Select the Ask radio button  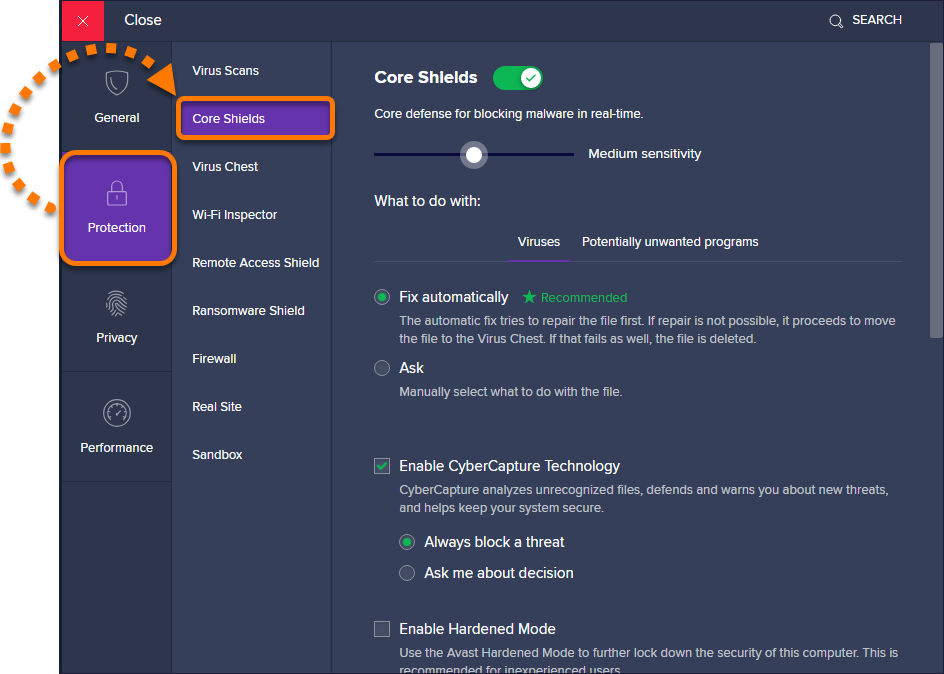point(381,368)
